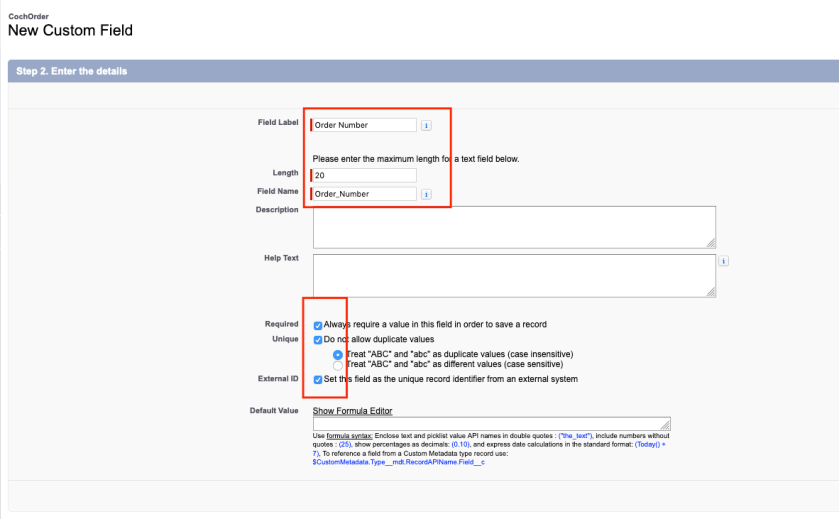Grab the Description box resize handle
839x519 pixels.
coord(710,242)
